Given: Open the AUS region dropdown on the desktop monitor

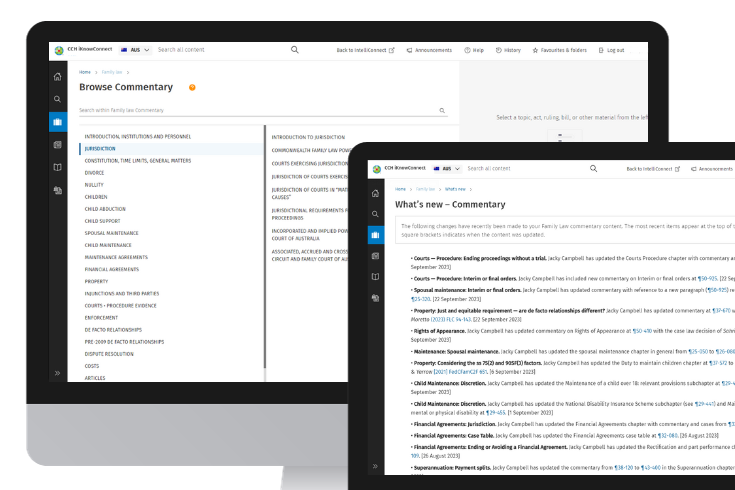Looking at the screenshot, I should point(135,49).
